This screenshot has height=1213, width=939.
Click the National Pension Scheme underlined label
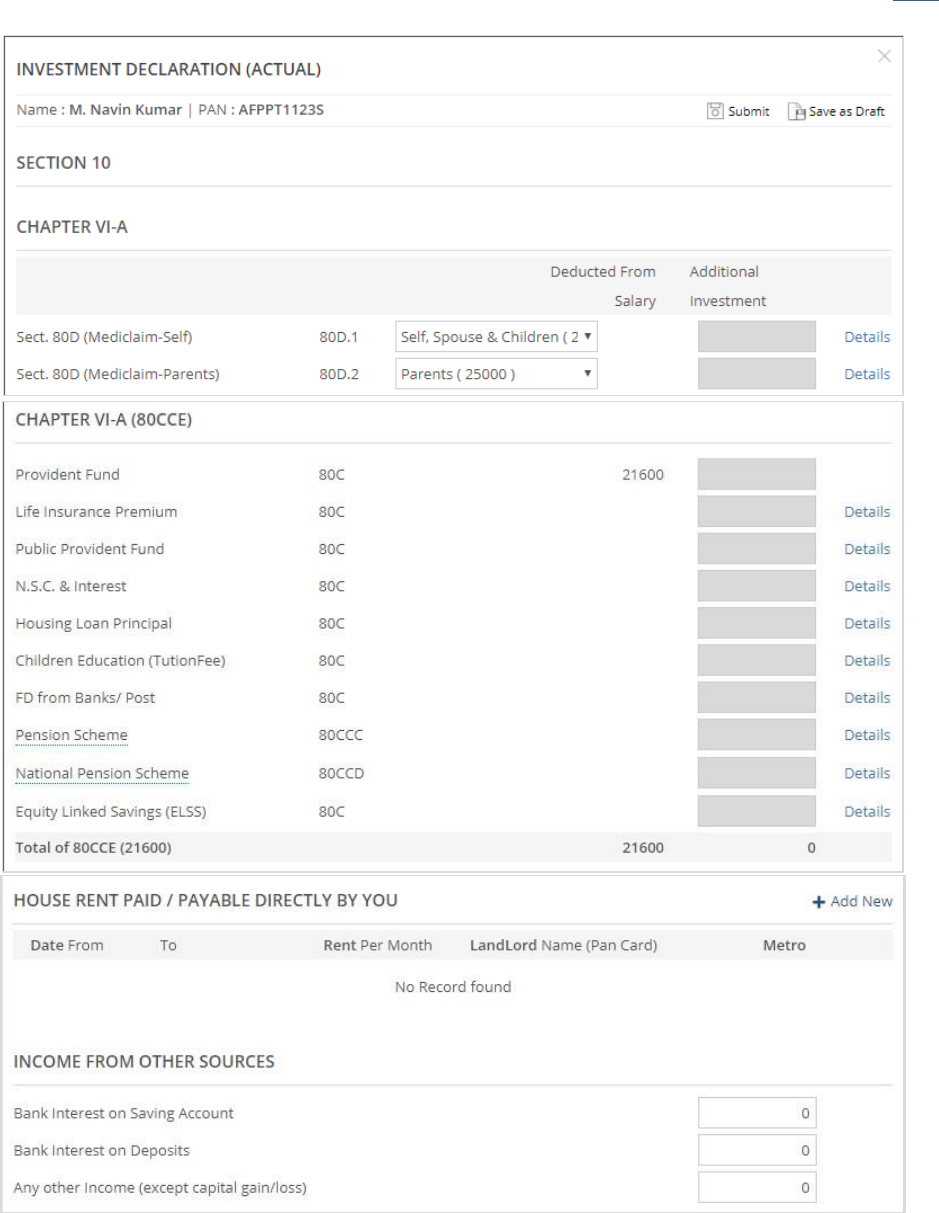click(102, 774)
